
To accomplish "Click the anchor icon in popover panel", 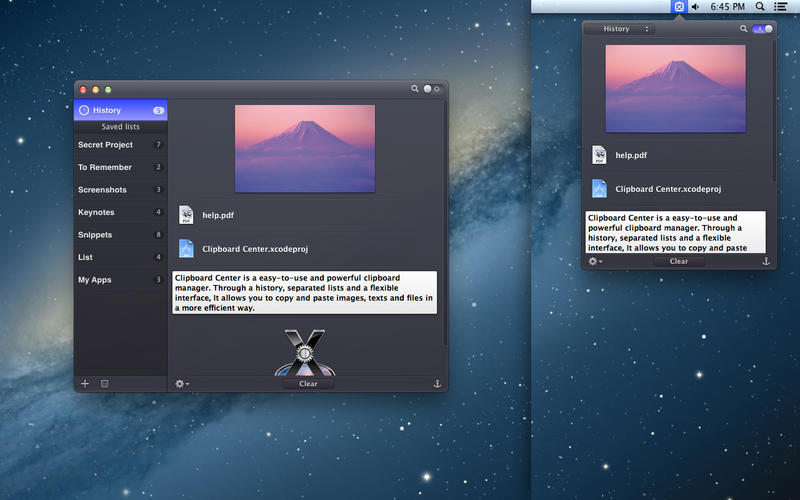I will (x=766, y=261).
